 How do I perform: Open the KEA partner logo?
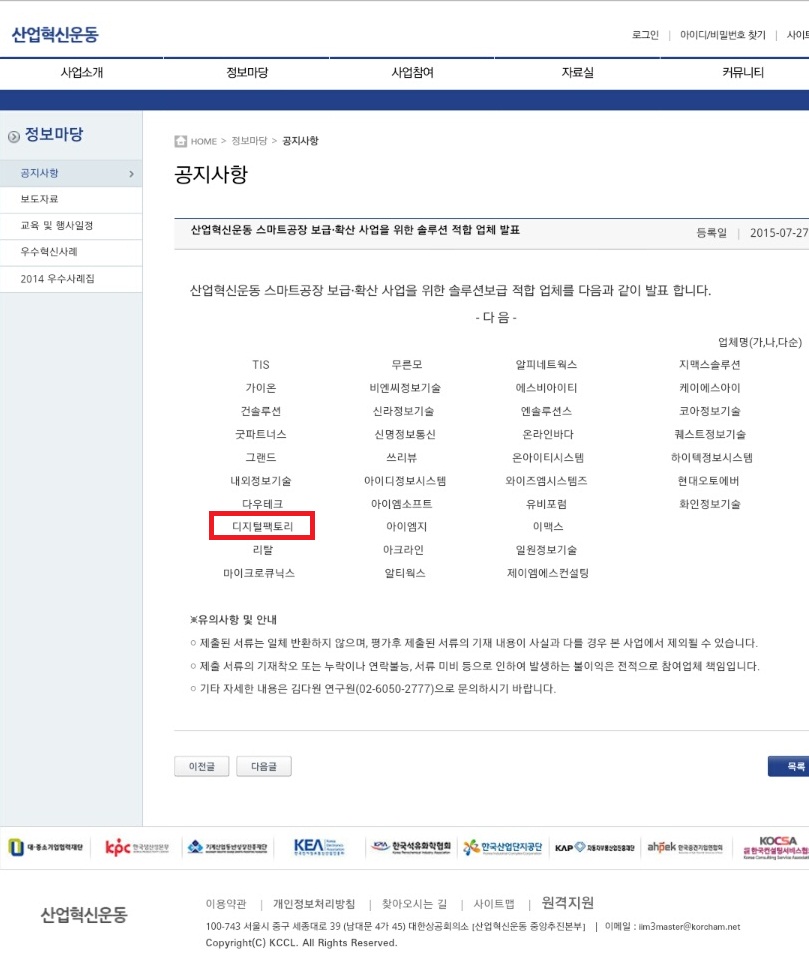point(318,847)
